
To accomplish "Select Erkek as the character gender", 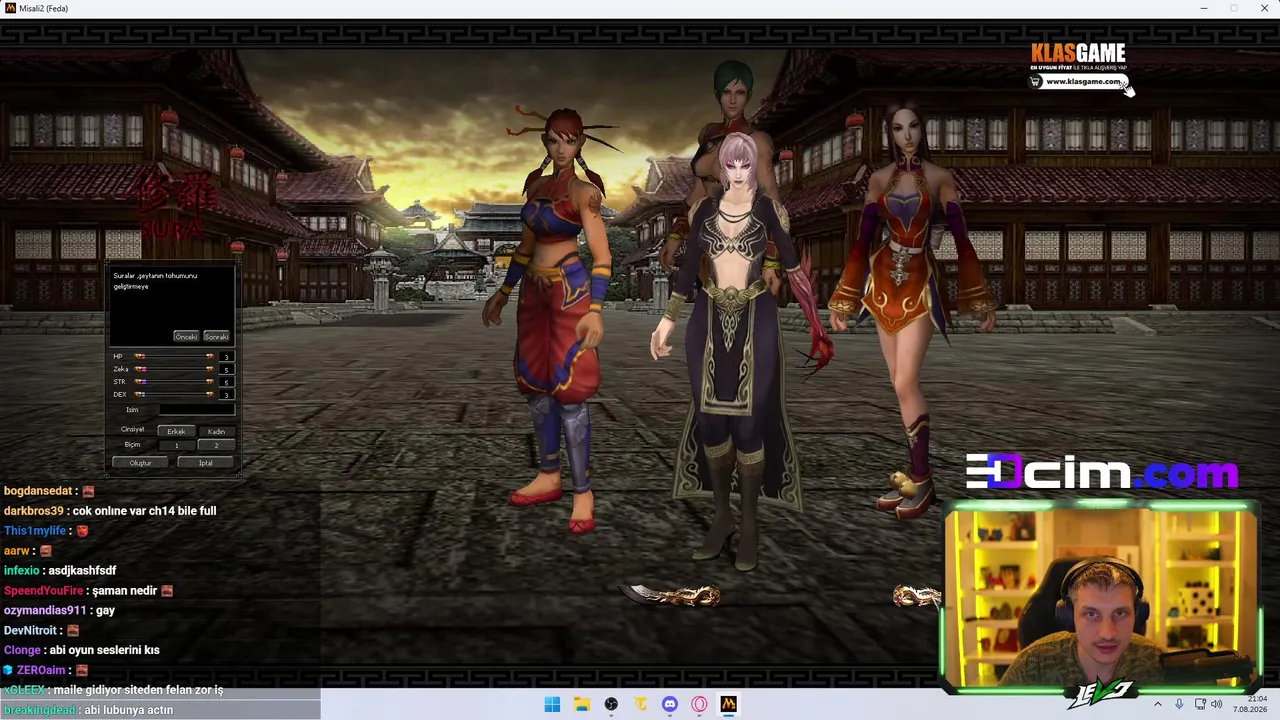I will (x=176, y=431).
